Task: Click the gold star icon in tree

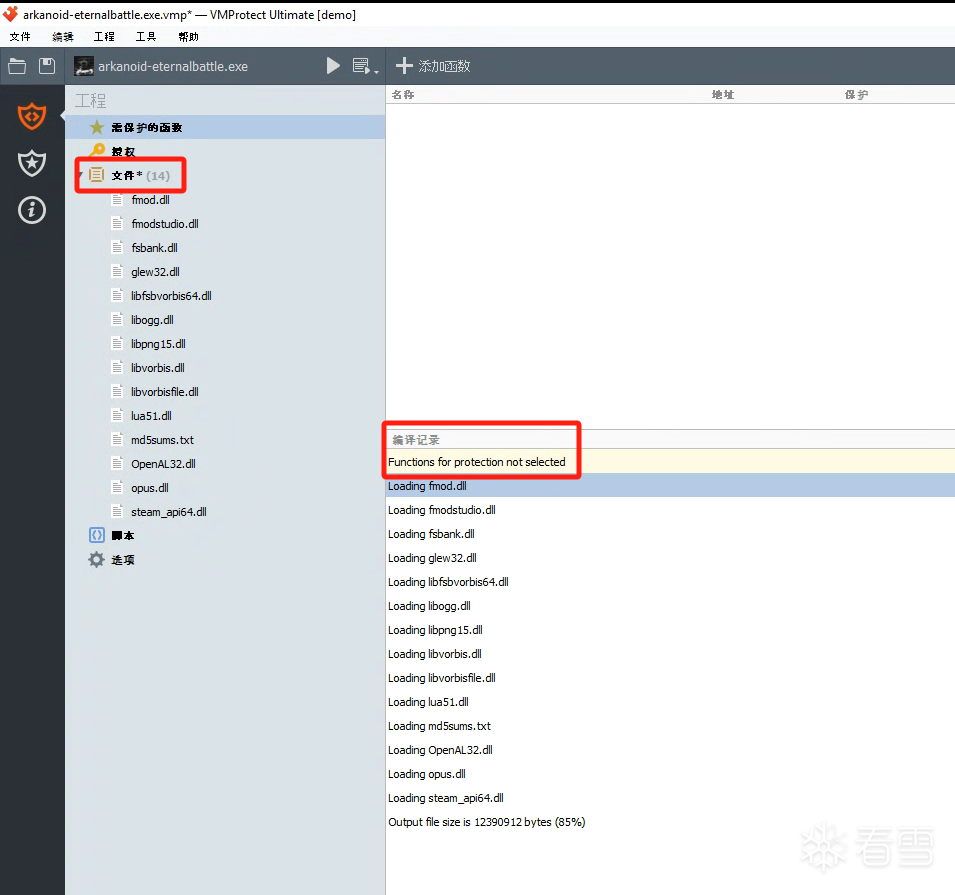Action: pyautogui.click(x=97, y=127)
